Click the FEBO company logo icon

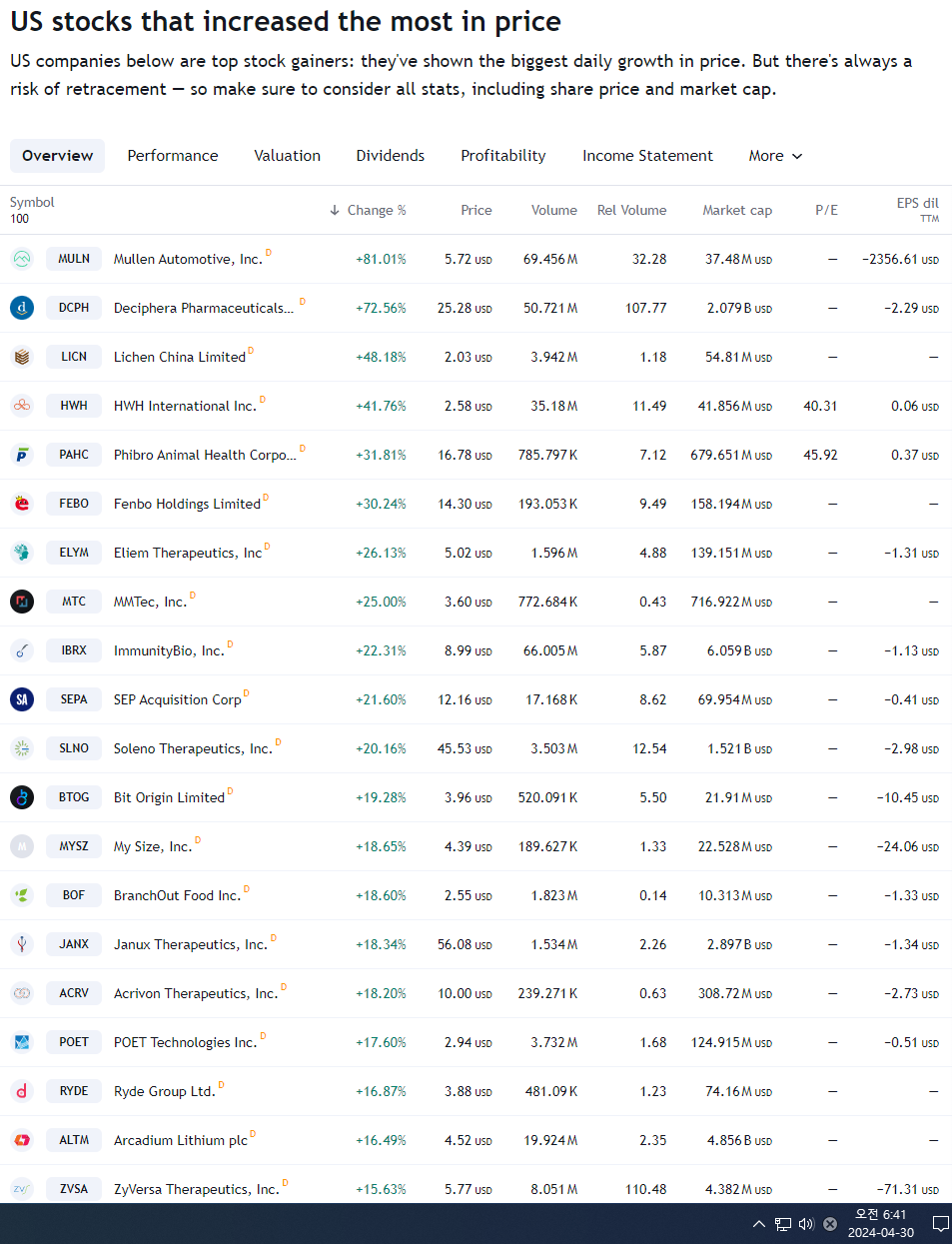coord(22,504)
